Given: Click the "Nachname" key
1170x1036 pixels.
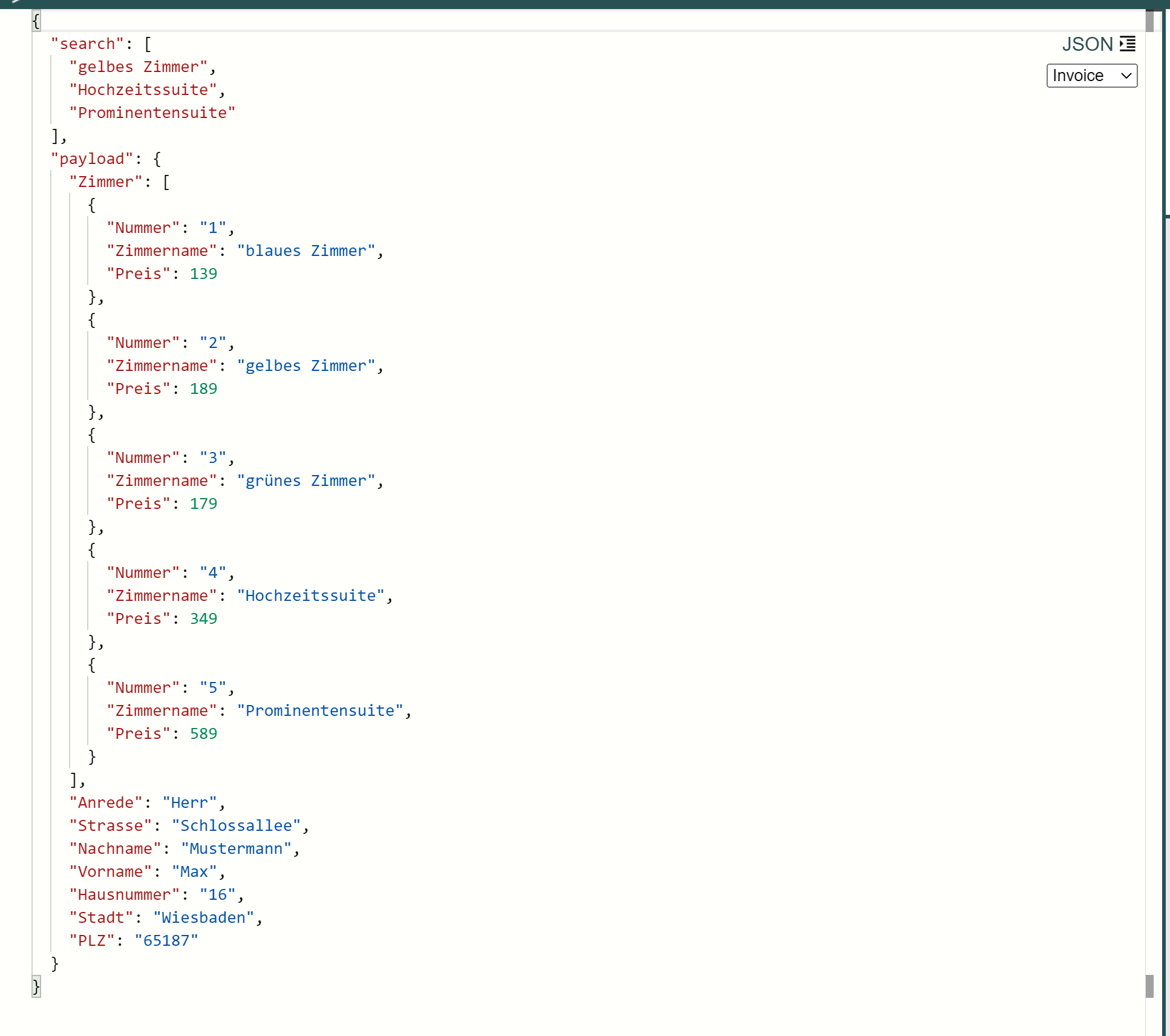Looking at the screenshot, I should (x=116, y=849).
